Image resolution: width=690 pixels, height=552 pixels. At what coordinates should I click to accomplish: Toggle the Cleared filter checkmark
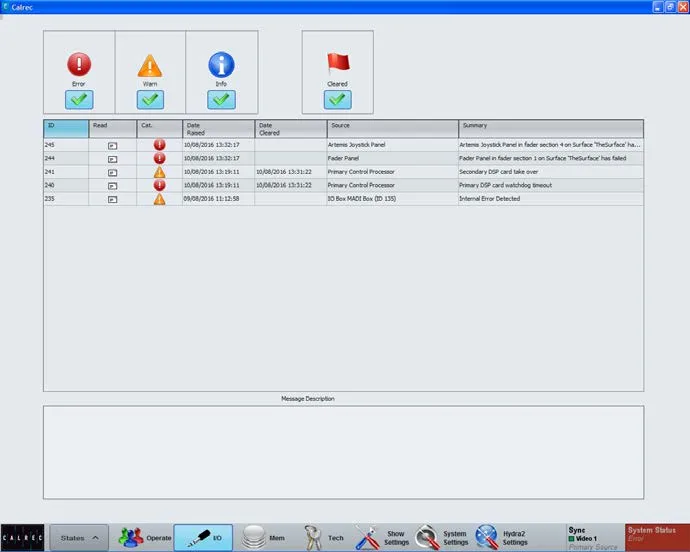pyautogui.click(x=338, y=99)
